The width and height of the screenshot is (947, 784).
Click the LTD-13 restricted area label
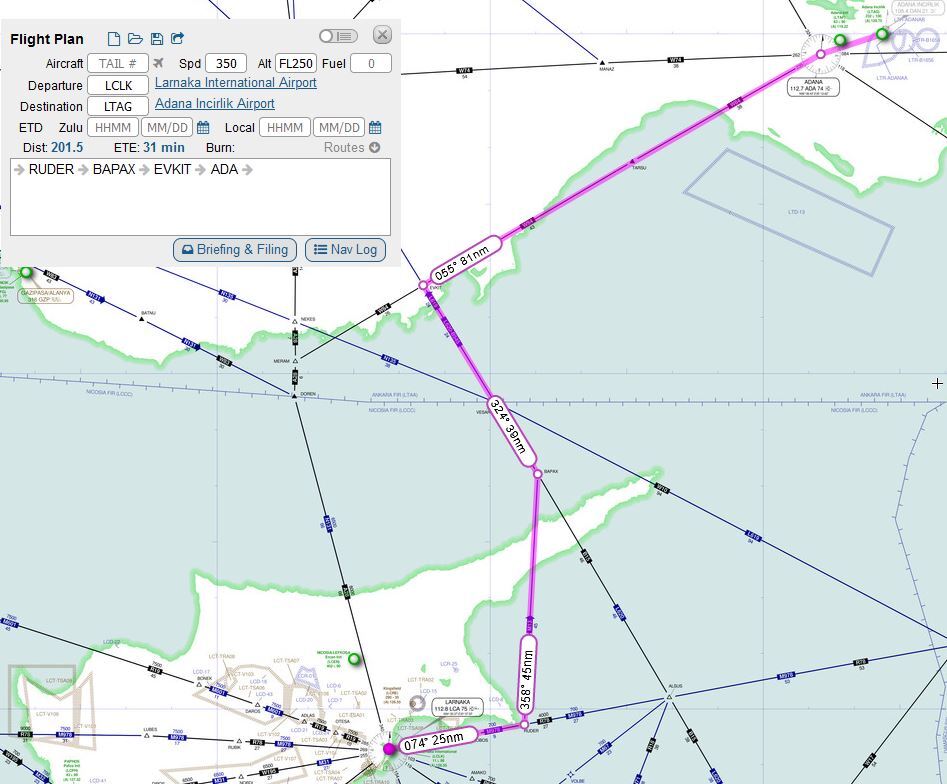coord(797,212)
